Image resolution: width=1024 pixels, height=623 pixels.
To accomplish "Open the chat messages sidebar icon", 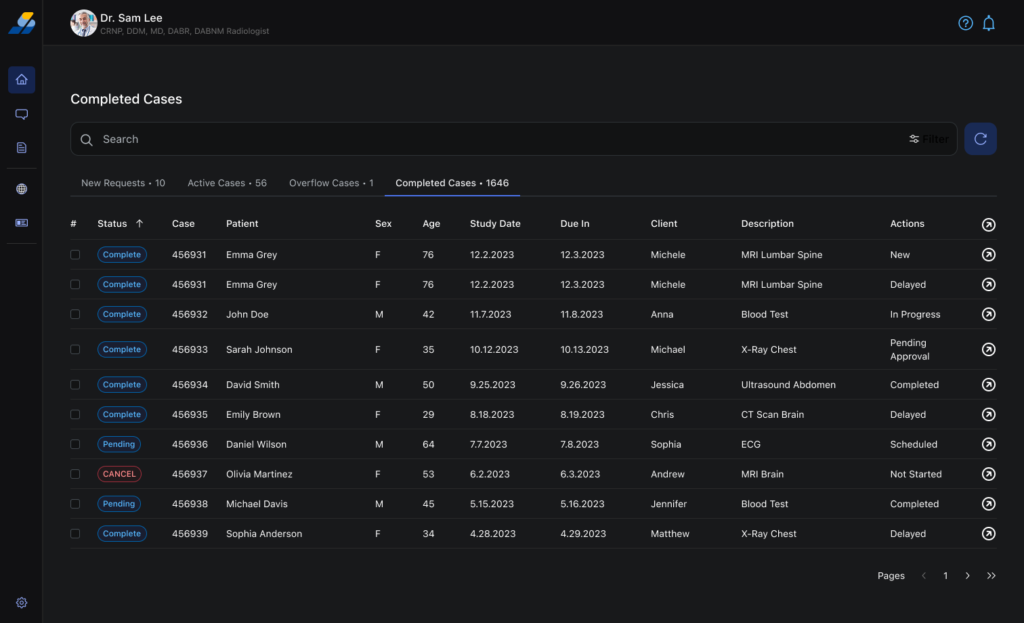I will coord(22,114).
